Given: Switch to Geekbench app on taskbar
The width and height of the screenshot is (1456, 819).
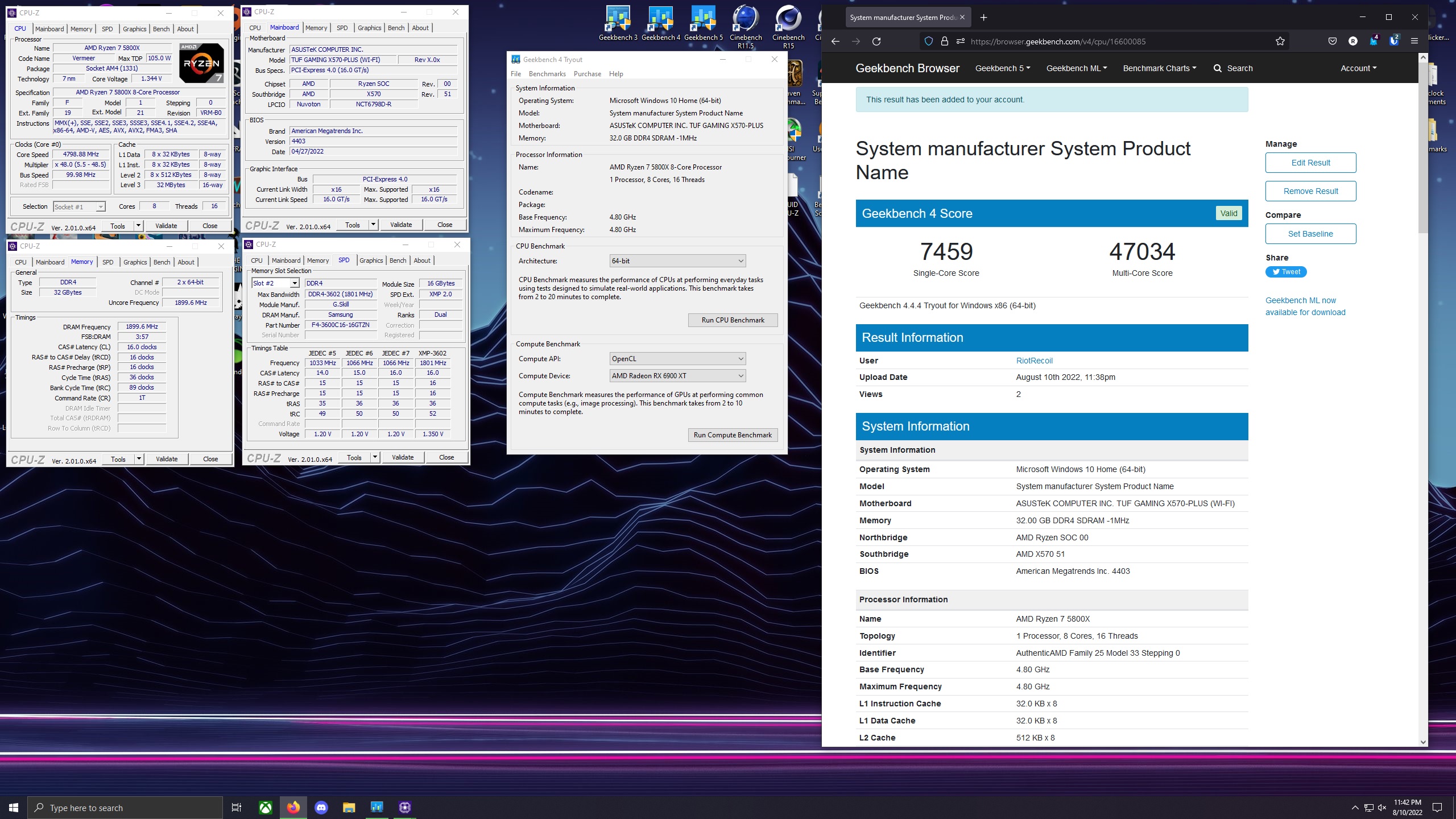Looking at the screenshot, I should pos(377,808).
